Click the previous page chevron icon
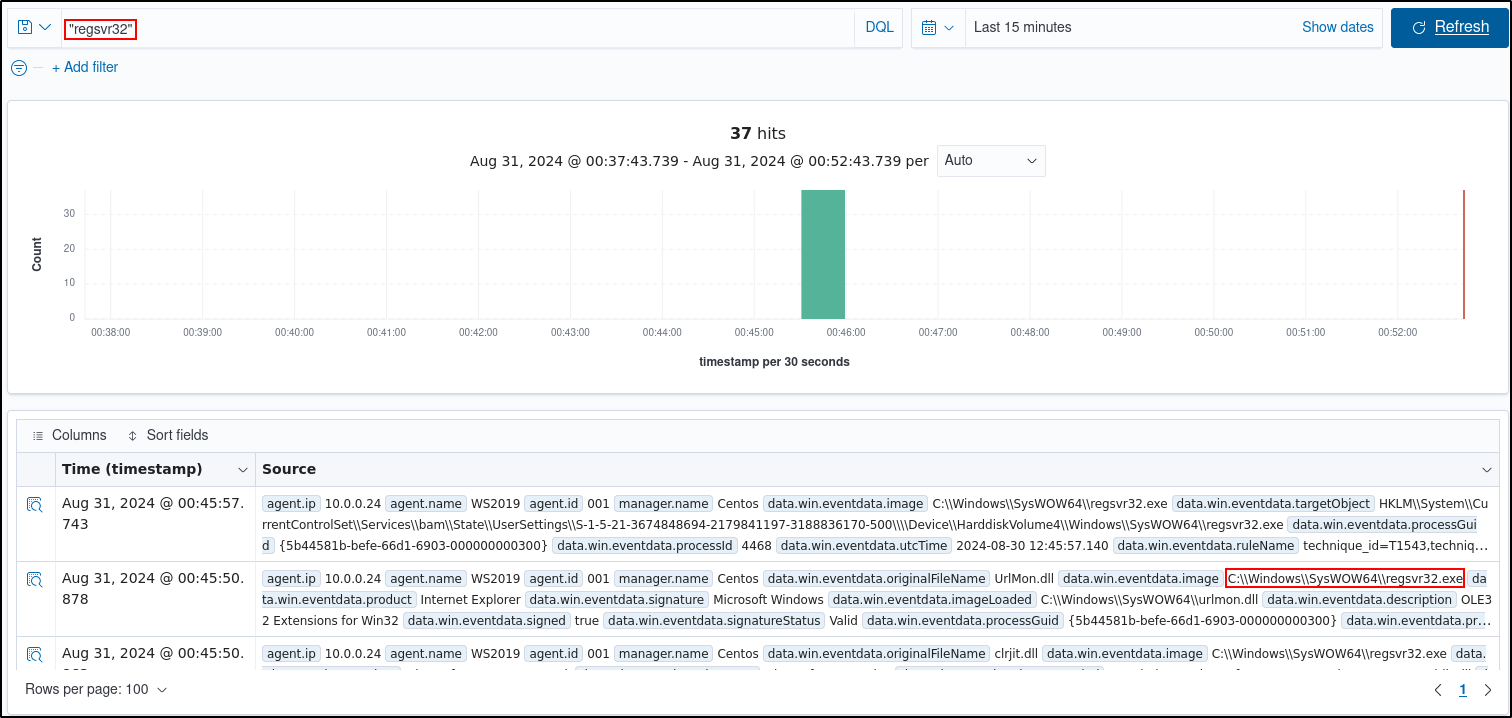The height and width of the screenshot is (718, 1512). click(x=1437, y=689)
